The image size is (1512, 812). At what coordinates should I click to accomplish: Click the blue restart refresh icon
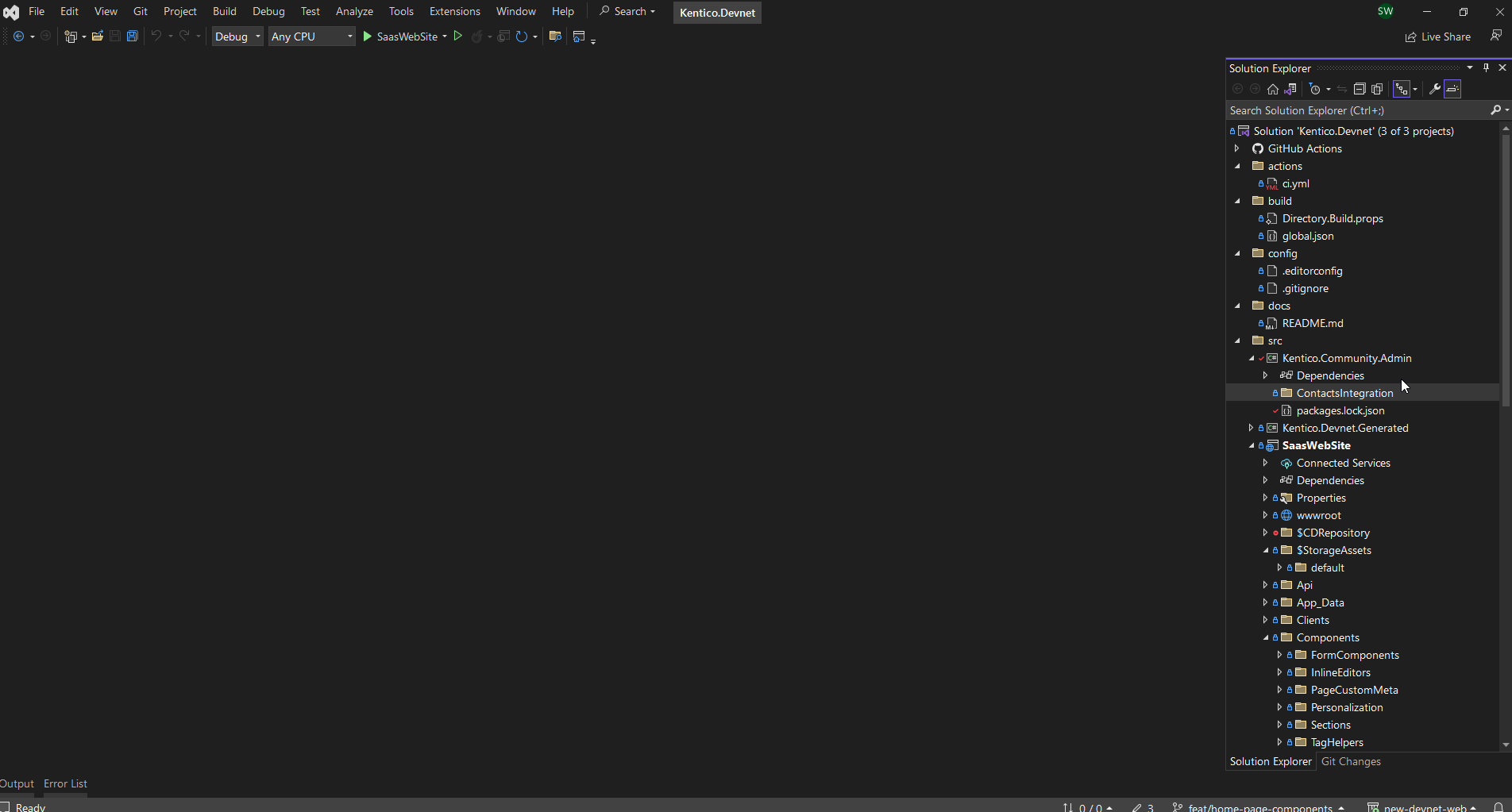coord(522,37)
